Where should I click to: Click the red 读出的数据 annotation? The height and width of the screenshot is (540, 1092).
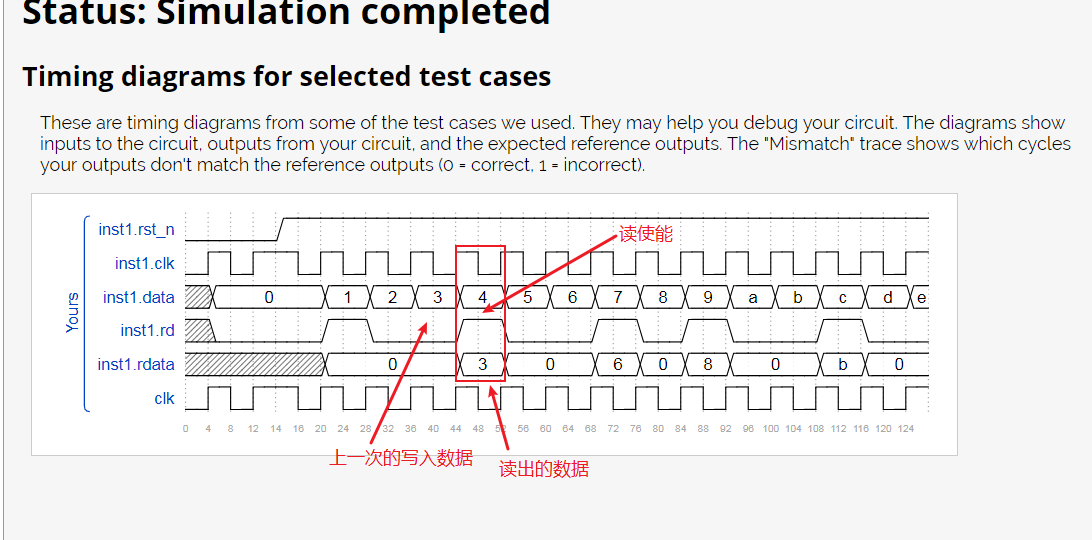click(x=544, y=469)
